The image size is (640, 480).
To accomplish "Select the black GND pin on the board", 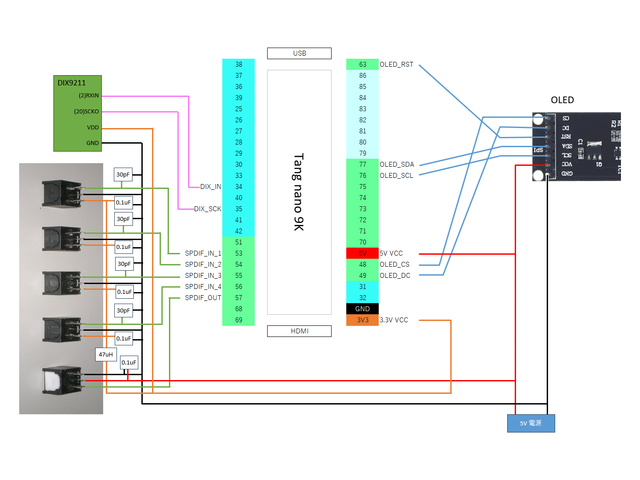I will (x=362, y=309).
